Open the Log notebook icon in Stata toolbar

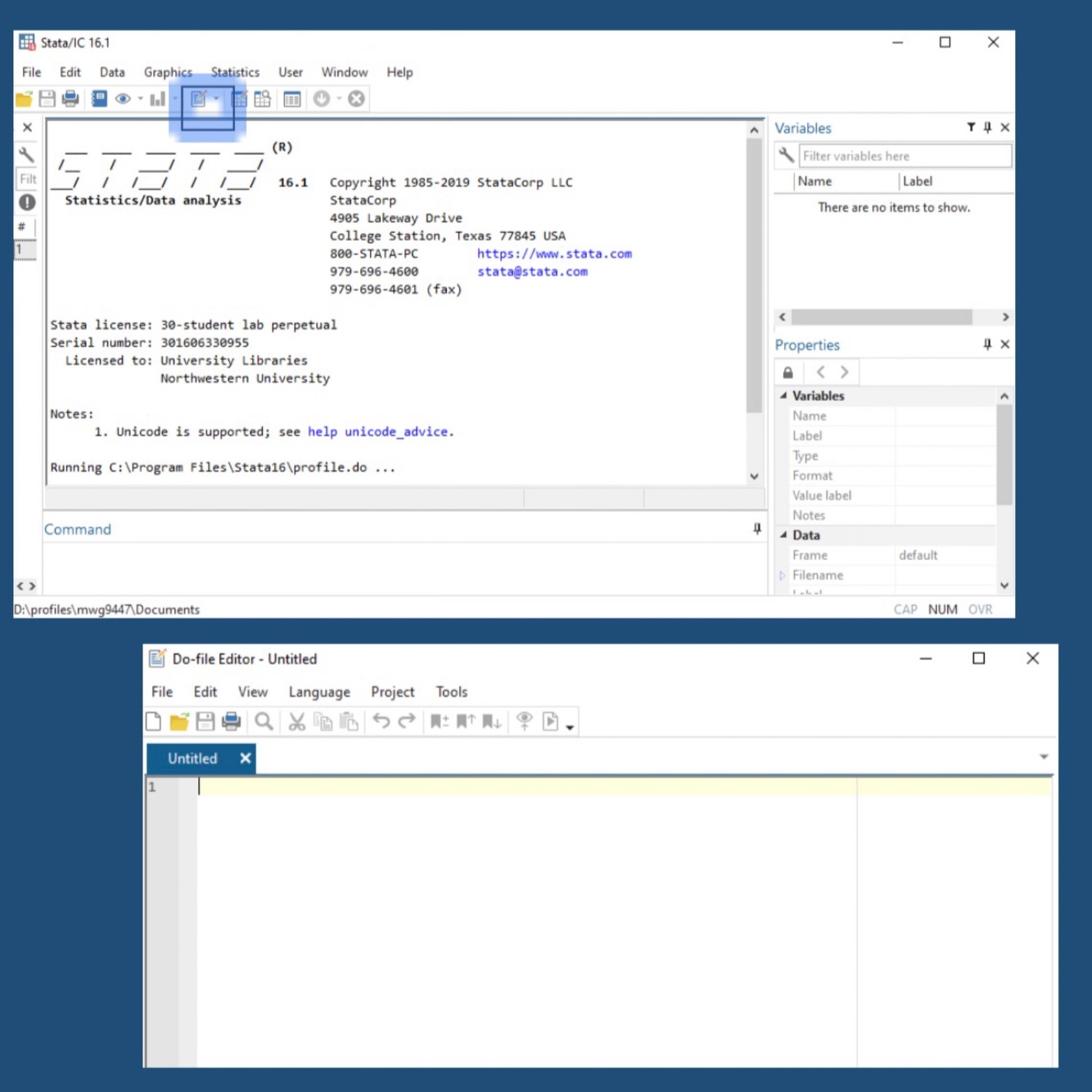point(99,99)
